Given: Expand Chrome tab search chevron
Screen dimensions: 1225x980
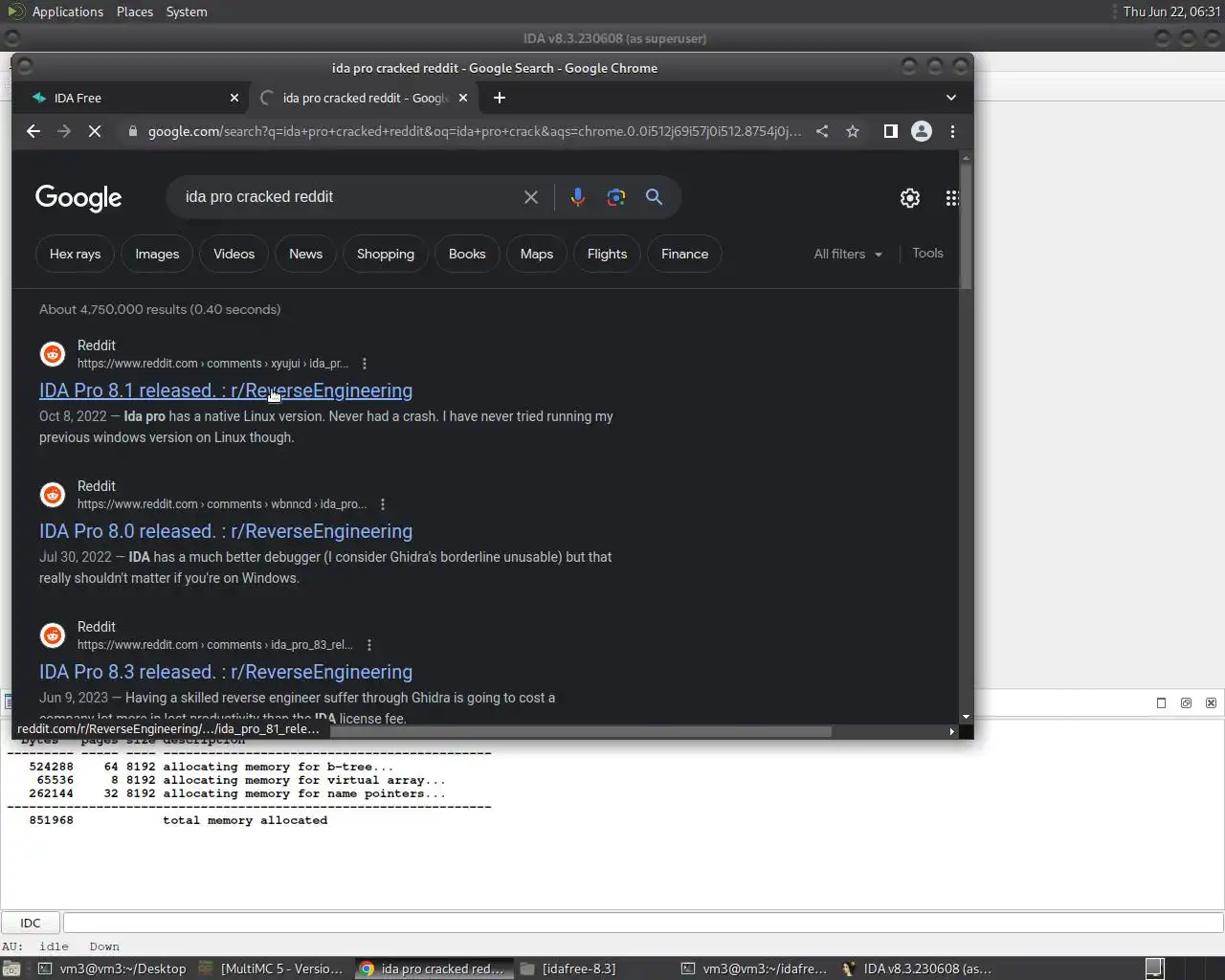Looking at the screenshot, I should [x=951, y=98].
